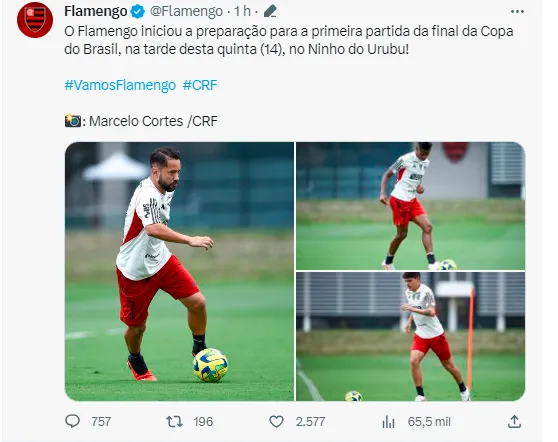
Task: Click the 2.577 likes count
Action: (x=310, y=422)
